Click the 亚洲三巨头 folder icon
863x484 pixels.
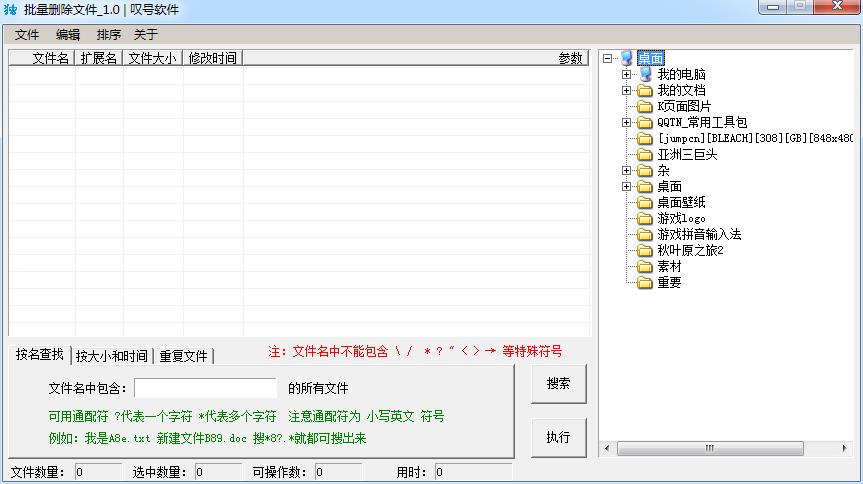[x=644, y=154]
